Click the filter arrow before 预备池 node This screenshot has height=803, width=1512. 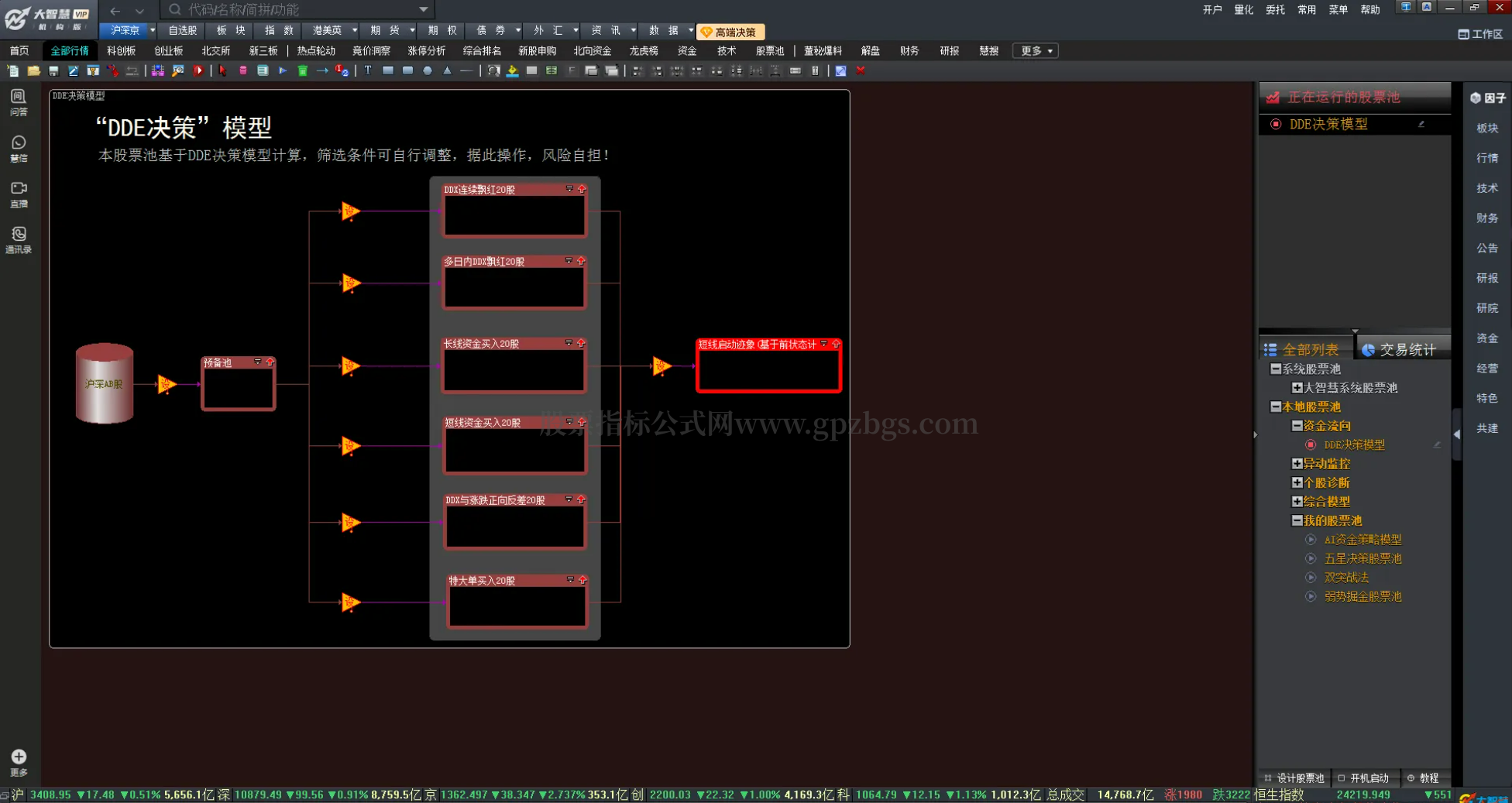click(x=167, y=384)
